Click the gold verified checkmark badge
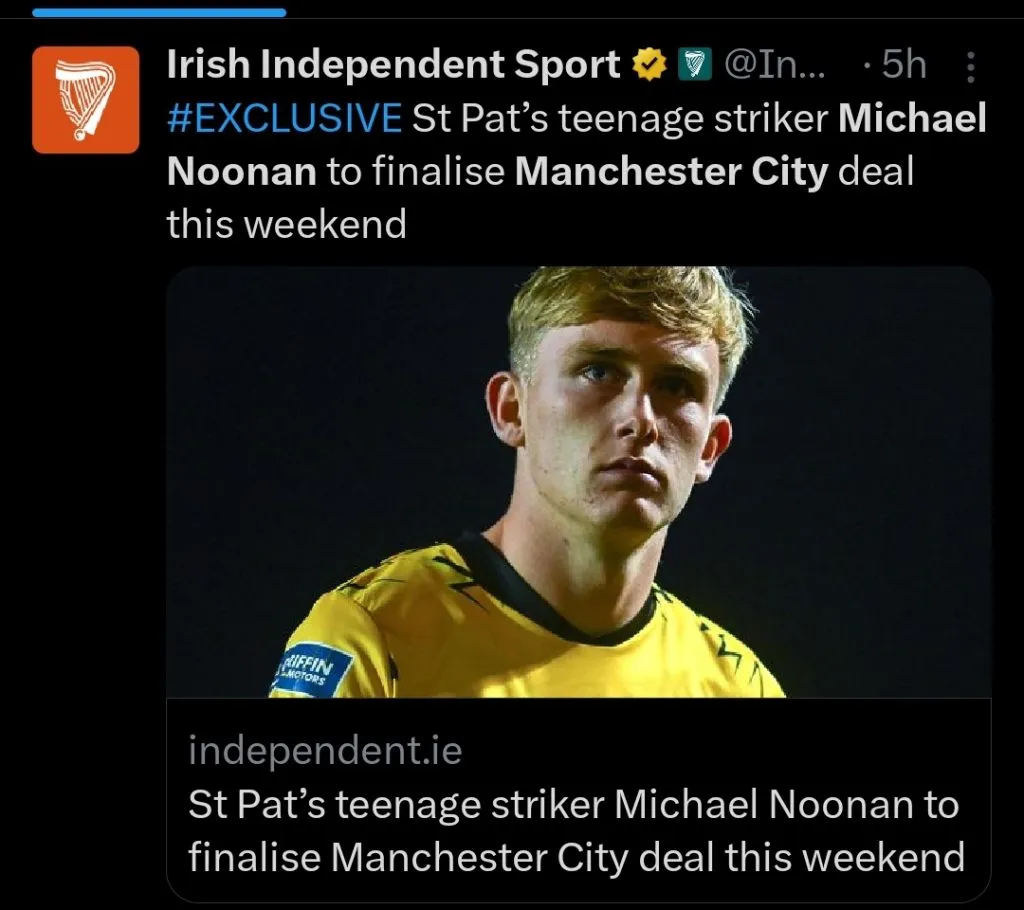The width and height of the screenshot is (1024, 910). (650, 66)
